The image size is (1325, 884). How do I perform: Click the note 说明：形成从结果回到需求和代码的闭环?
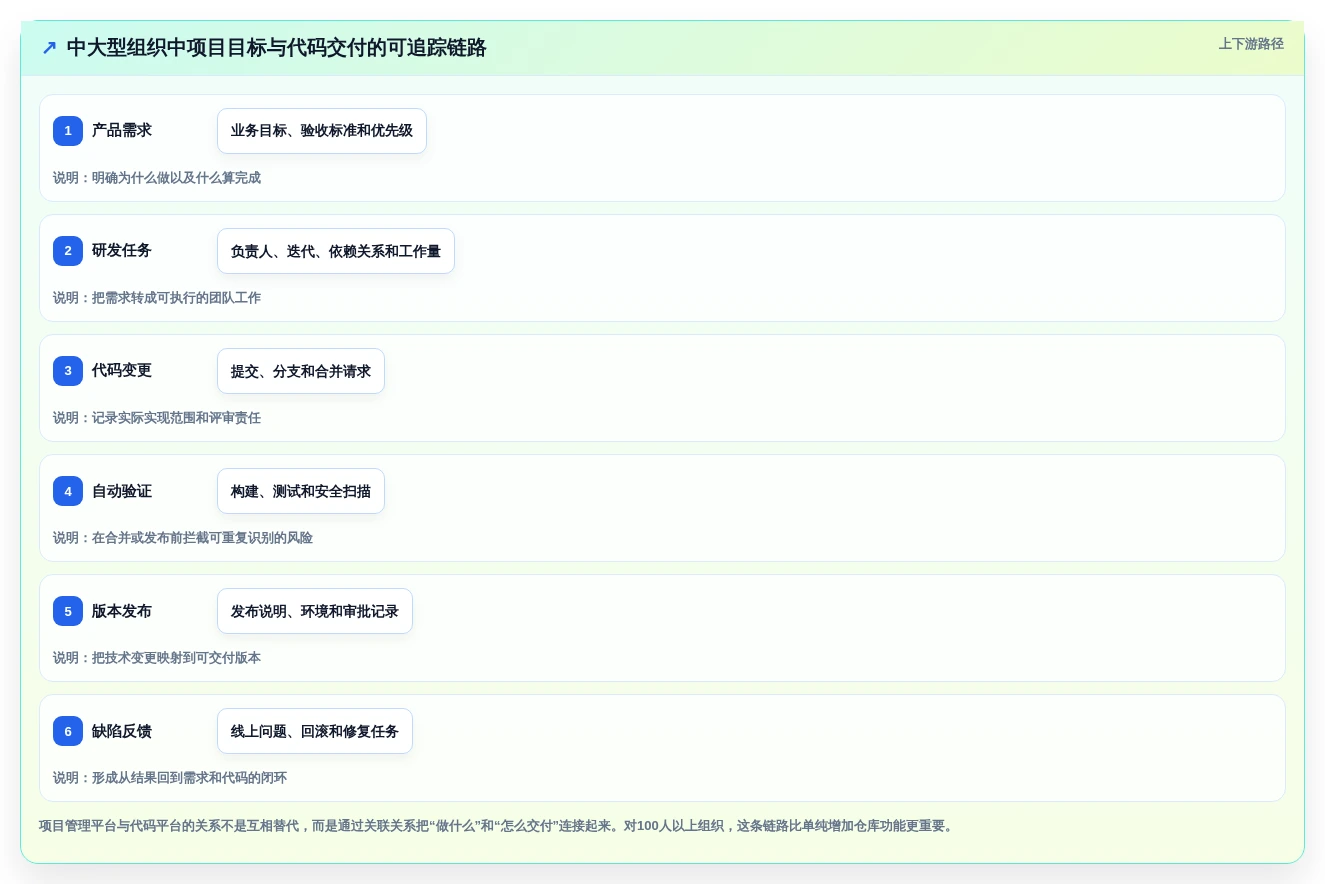[170, 778]
